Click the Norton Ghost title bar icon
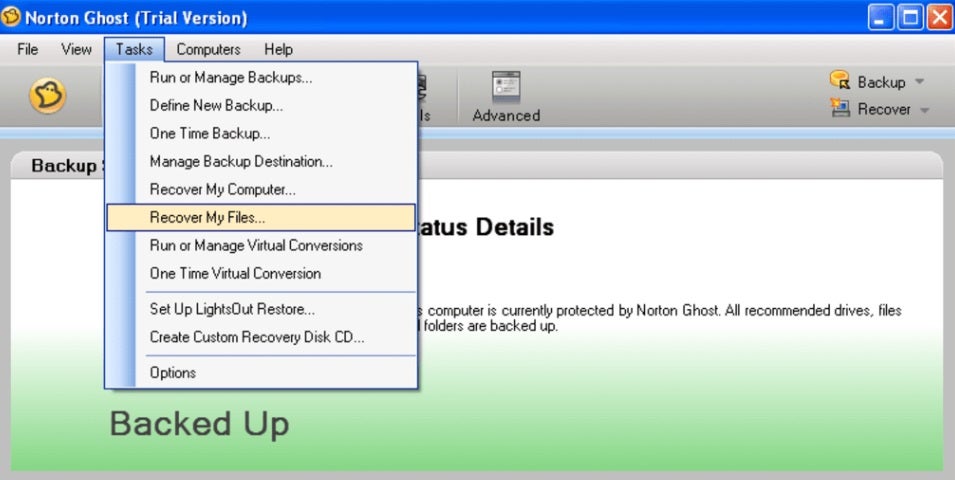Screen dimensions: 955x480 coord(10,17)
